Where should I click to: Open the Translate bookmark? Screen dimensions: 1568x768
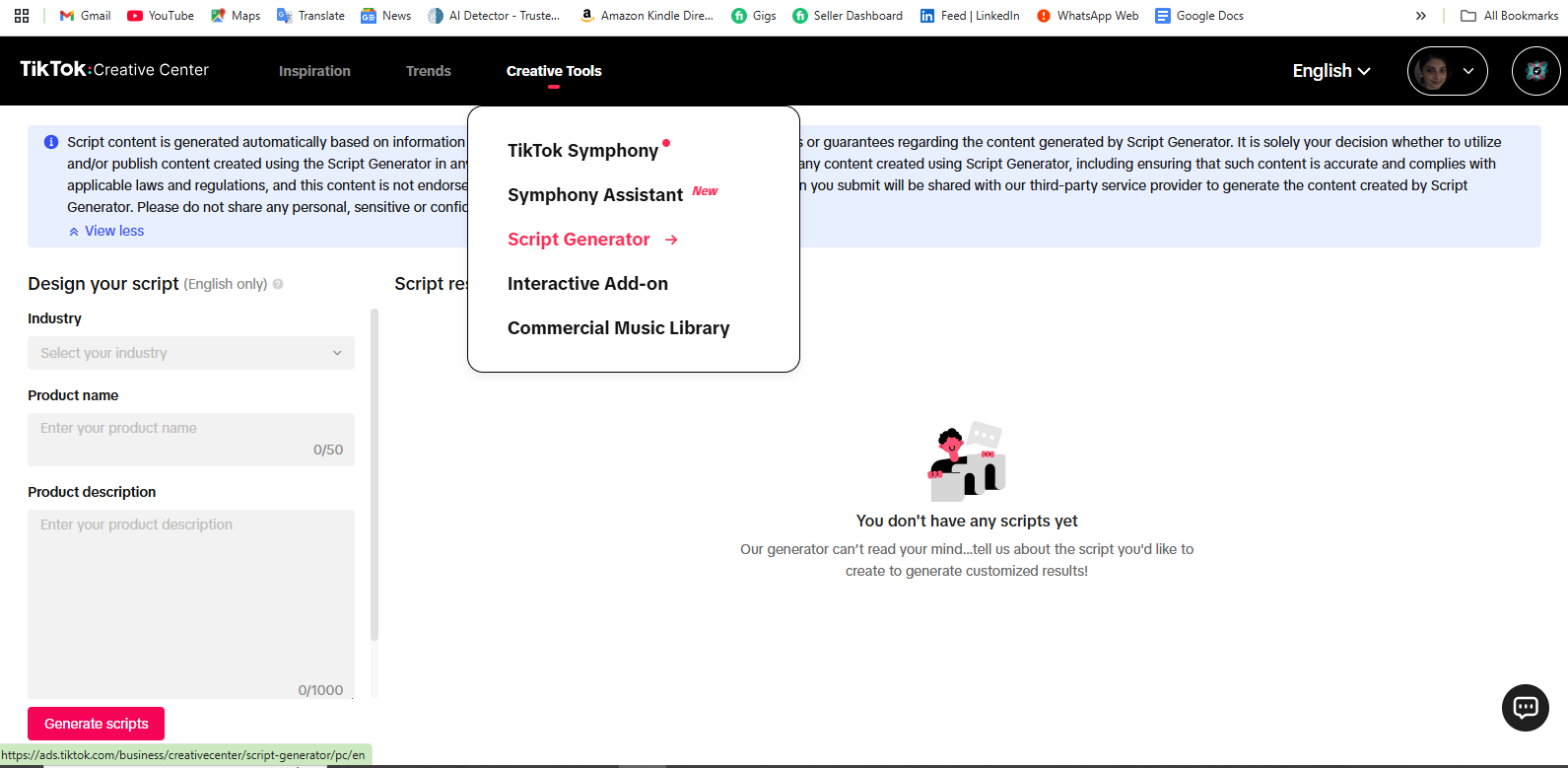point(310,16)
